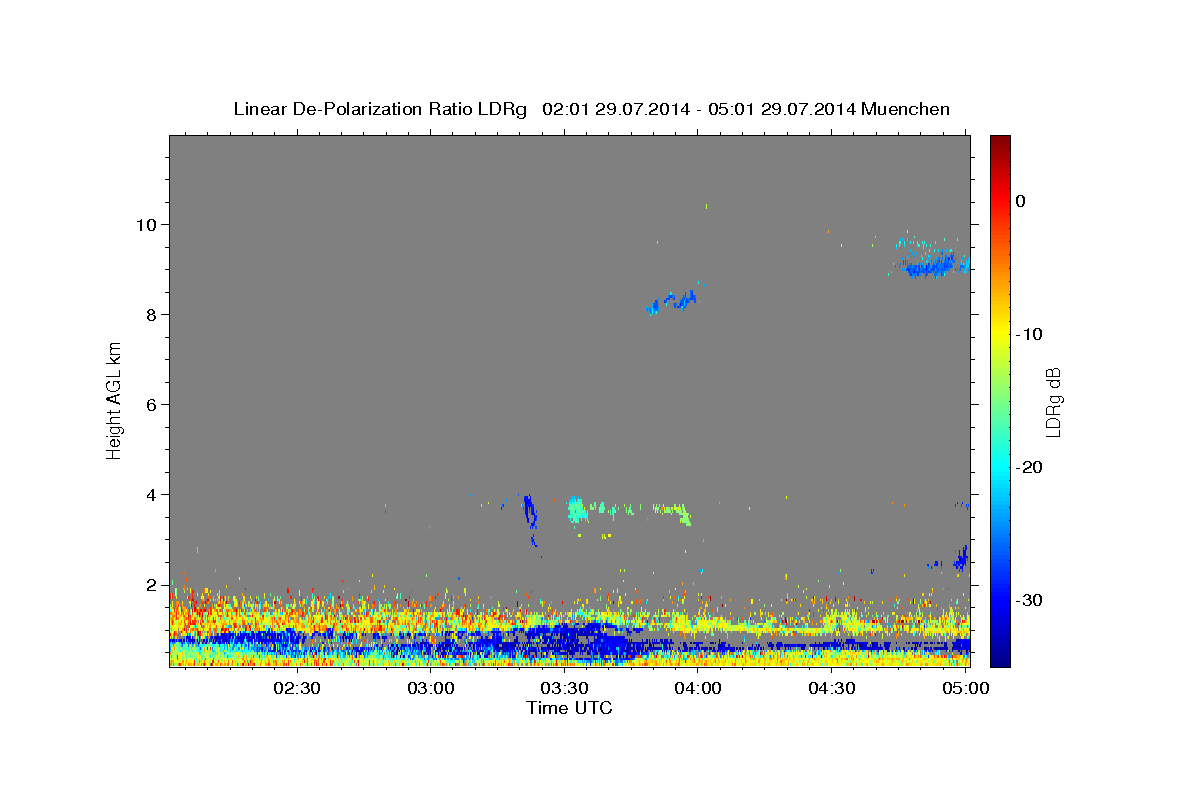Screen dimensions: 1200x800
Task: Click the 'Height AGL km' axis title
Action: 114,401
